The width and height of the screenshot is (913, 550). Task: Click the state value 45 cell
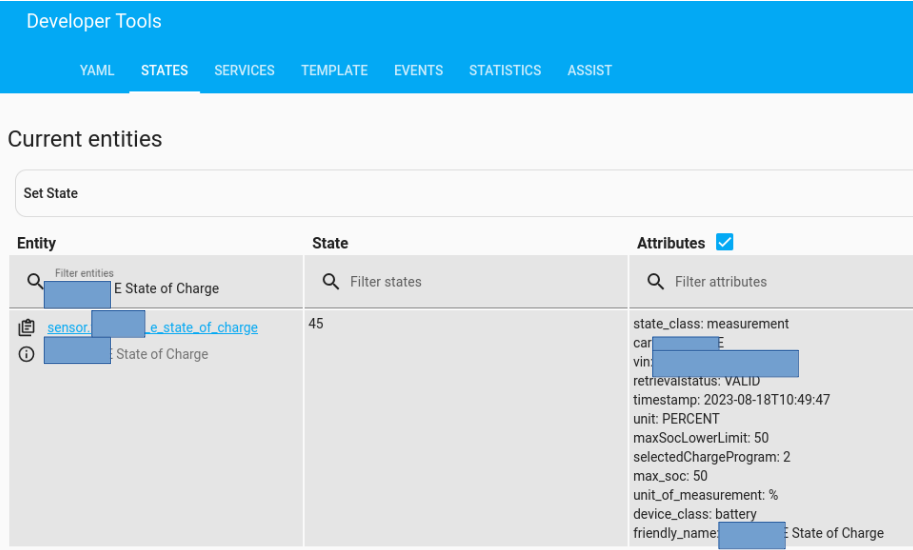pos(316,324)
